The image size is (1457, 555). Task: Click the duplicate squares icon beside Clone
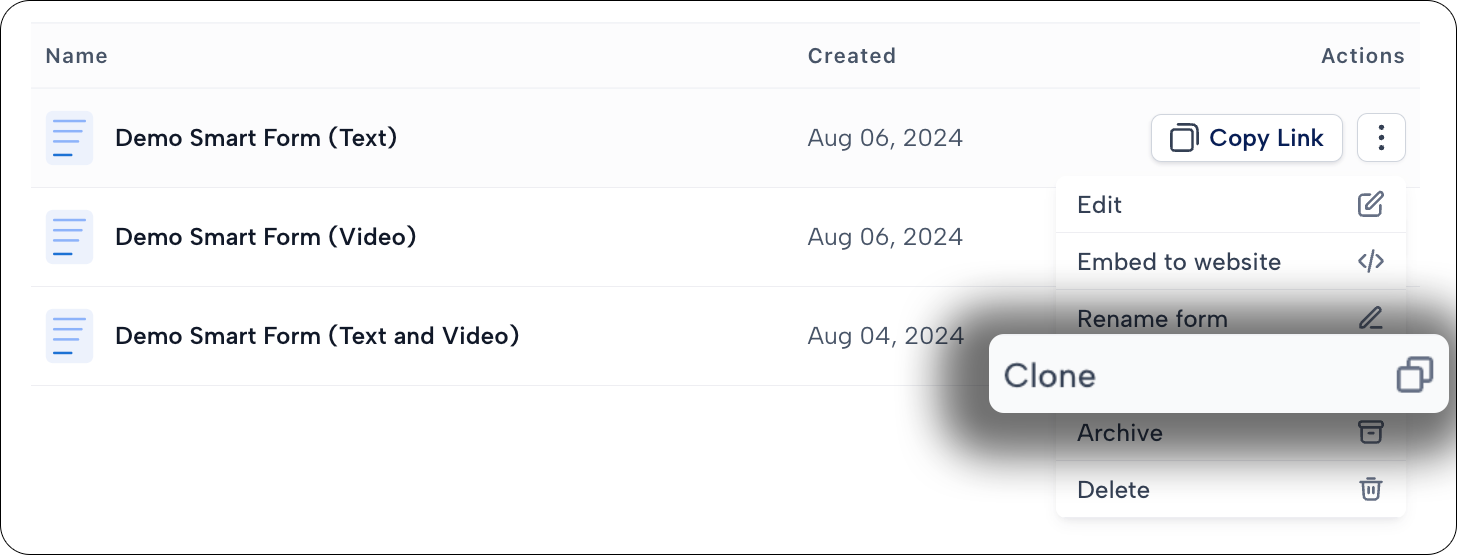pyautogui.click(x=1414, y=375)
